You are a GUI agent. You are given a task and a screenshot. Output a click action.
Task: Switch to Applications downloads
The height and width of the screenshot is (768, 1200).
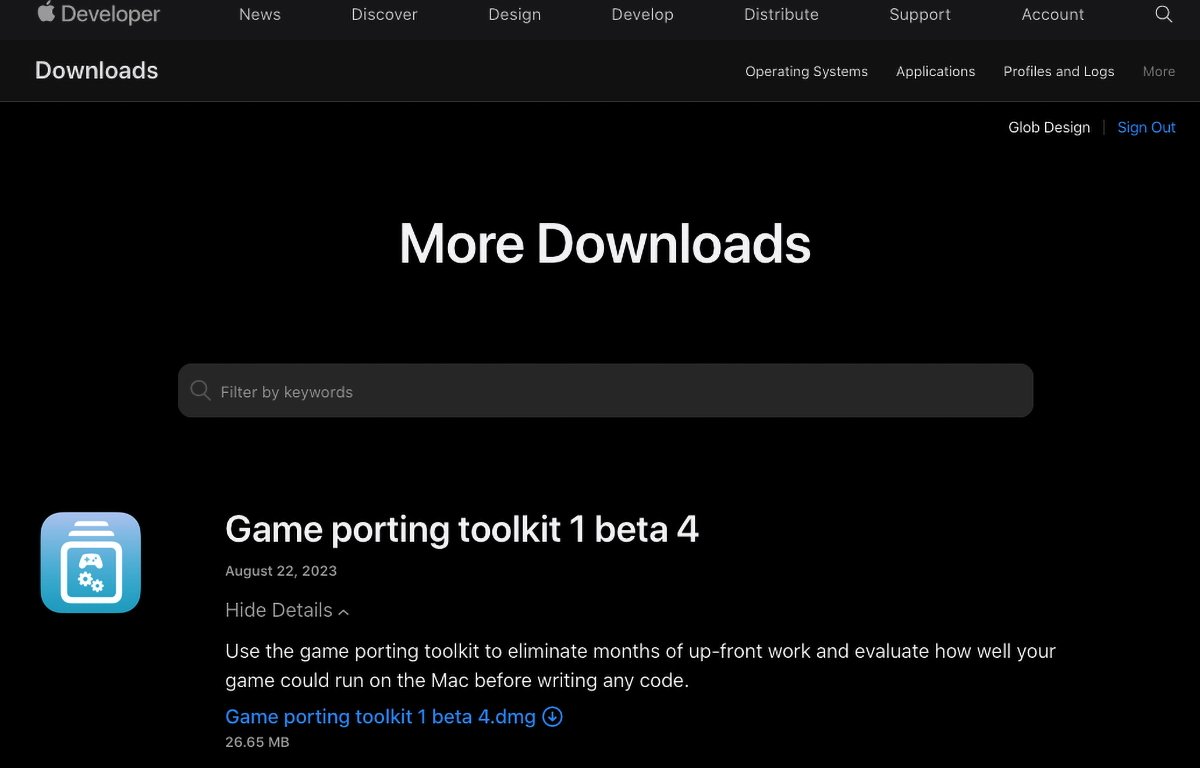coord(935,71)
